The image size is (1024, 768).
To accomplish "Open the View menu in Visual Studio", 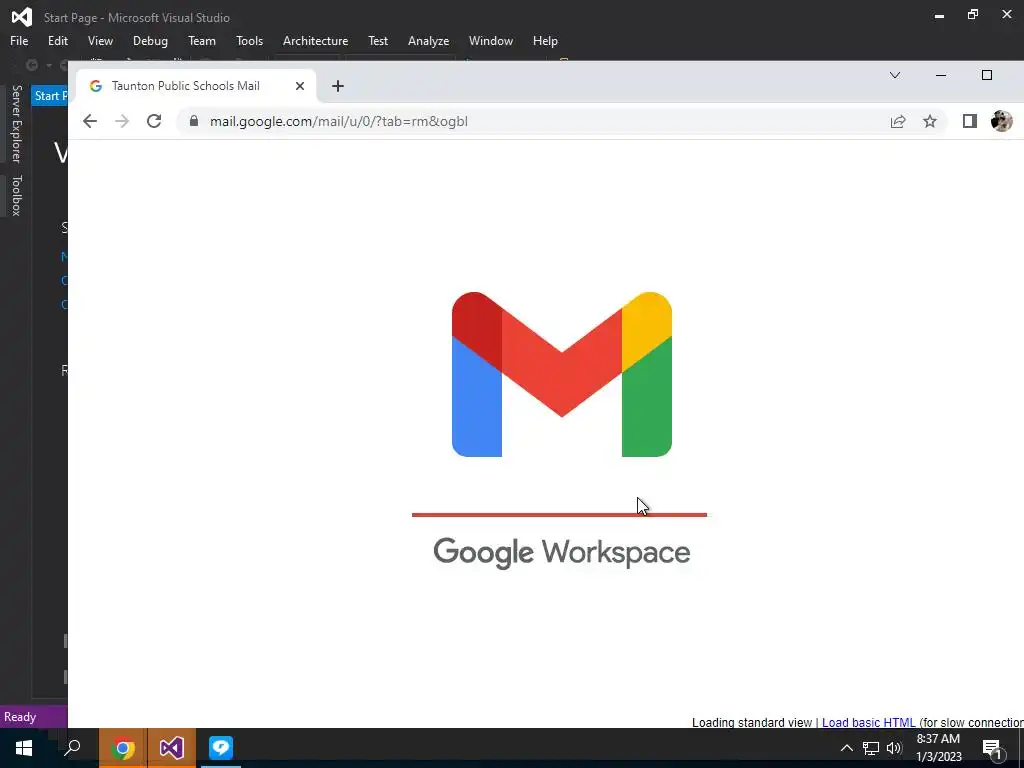I will coord(100,40).
